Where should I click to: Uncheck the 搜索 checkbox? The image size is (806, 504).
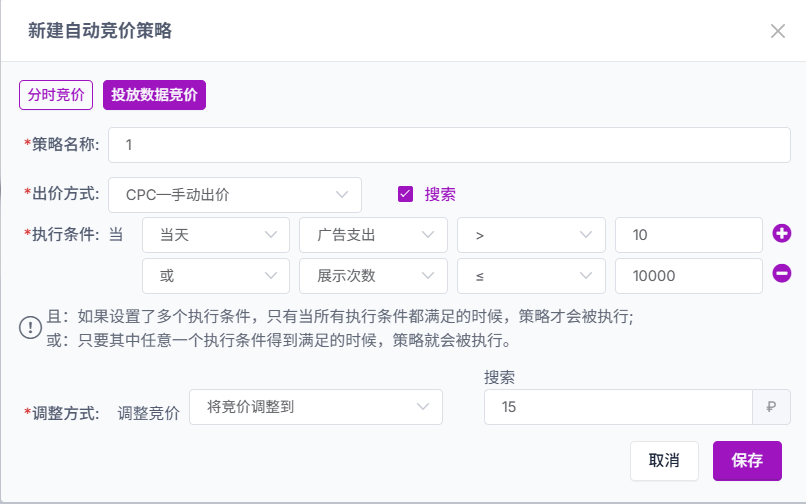tap(405, 194)
